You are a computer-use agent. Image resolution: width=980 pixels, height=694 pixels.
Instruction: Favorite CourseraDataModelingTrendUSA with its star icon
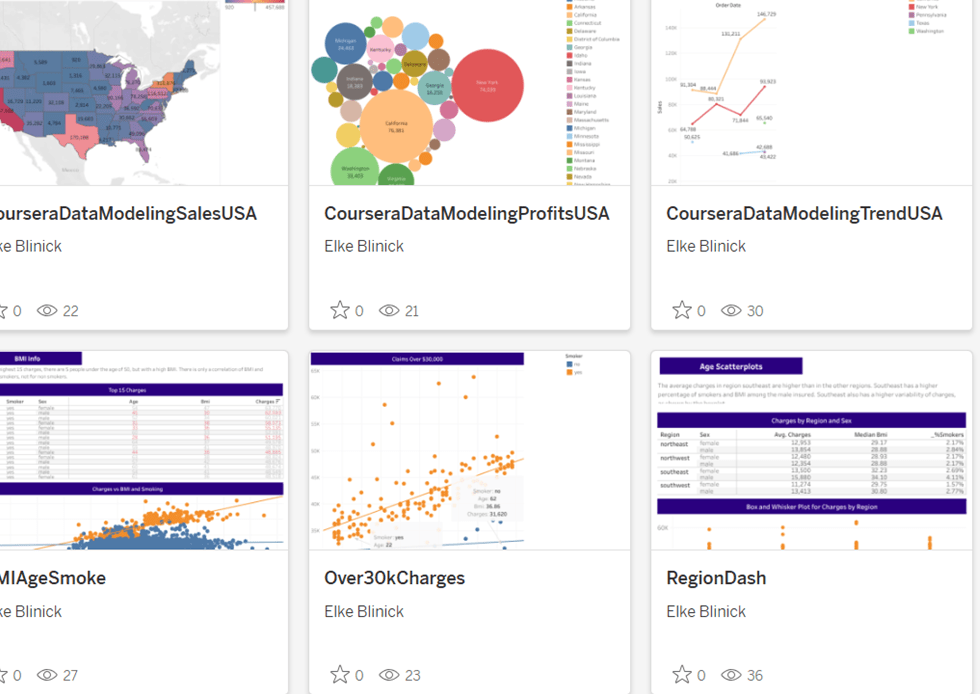(x=682, y=310)
